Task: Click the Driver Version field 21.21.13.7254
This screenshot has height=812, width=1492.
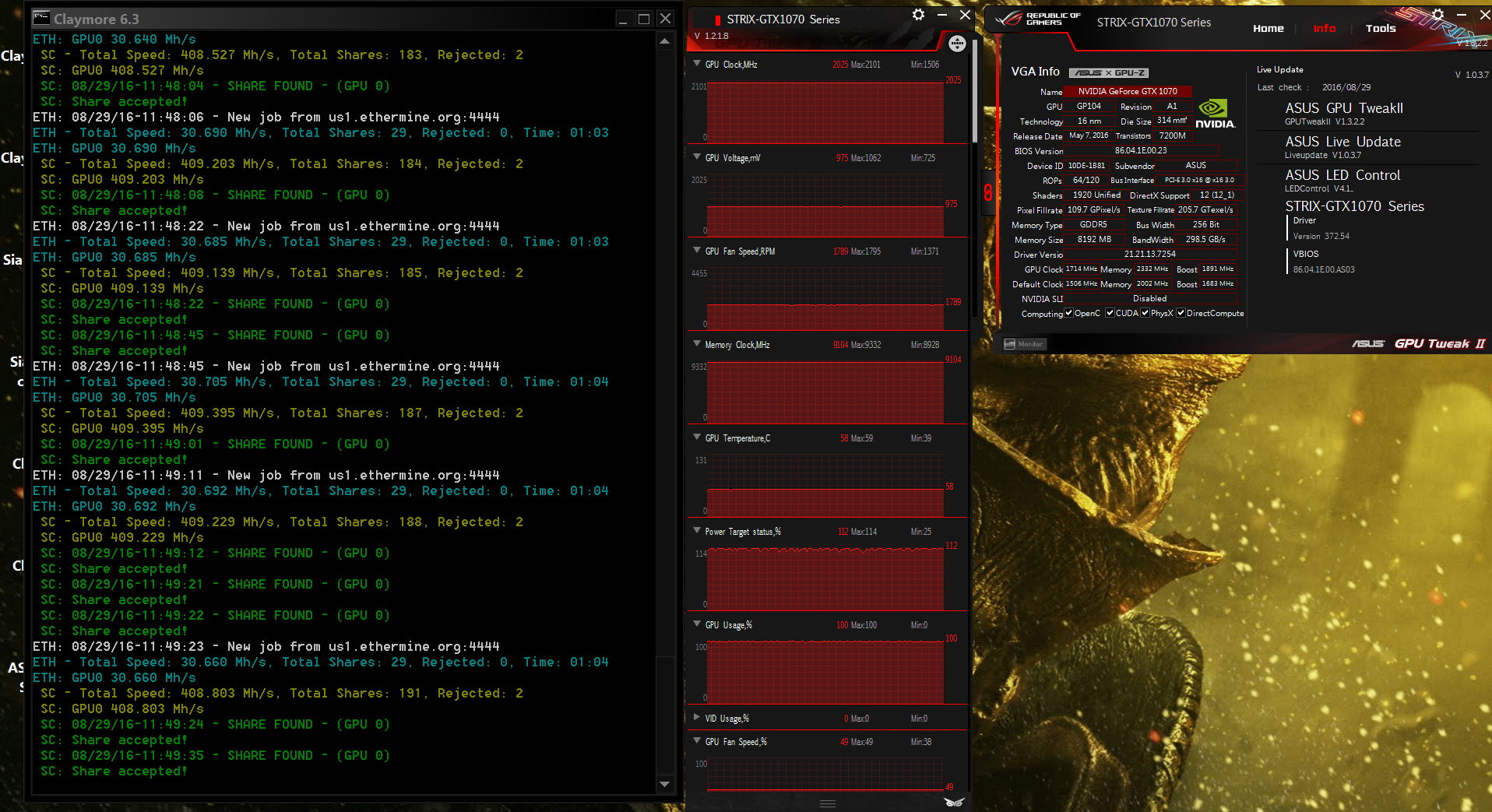Action: (1149, 255)
